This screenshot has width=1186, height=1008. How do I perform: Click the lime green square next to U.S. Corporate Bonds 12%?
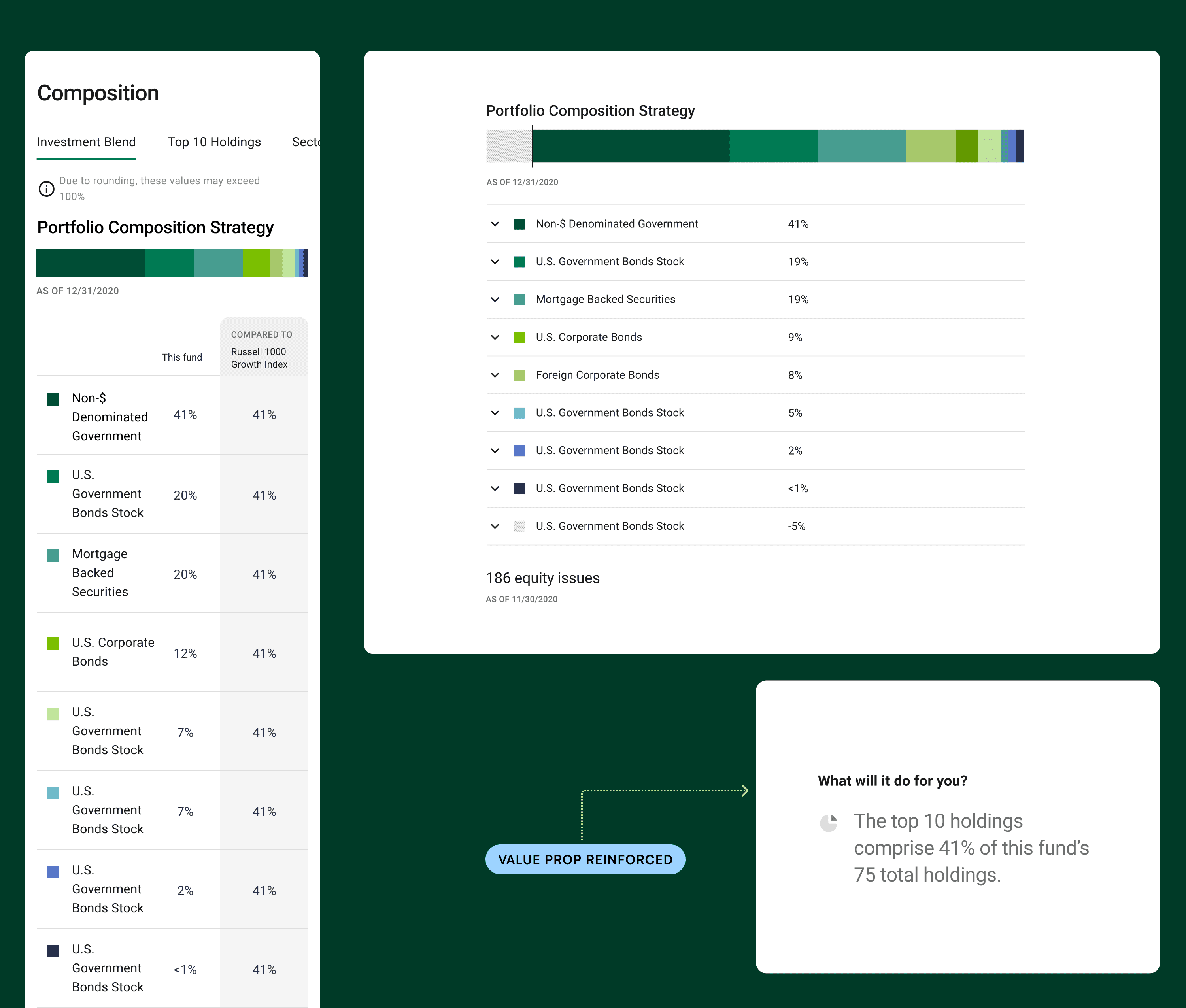pos(53,644)
